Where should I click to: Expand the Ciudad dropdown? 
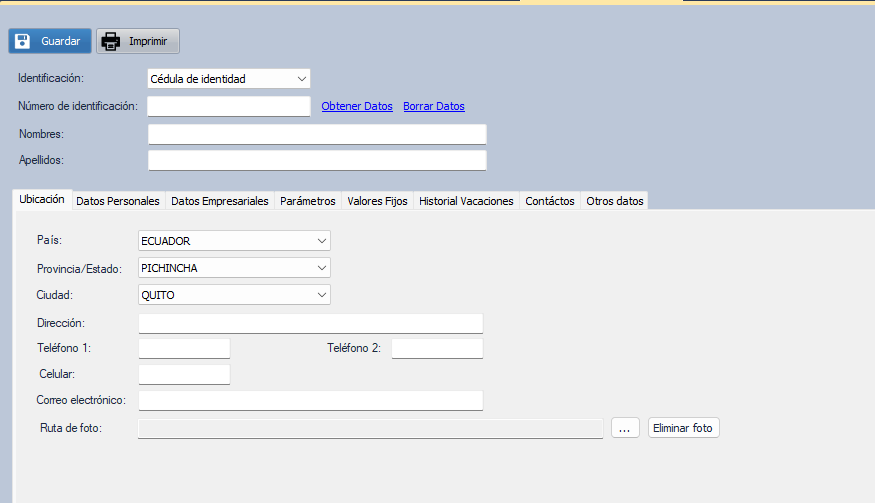234,295
